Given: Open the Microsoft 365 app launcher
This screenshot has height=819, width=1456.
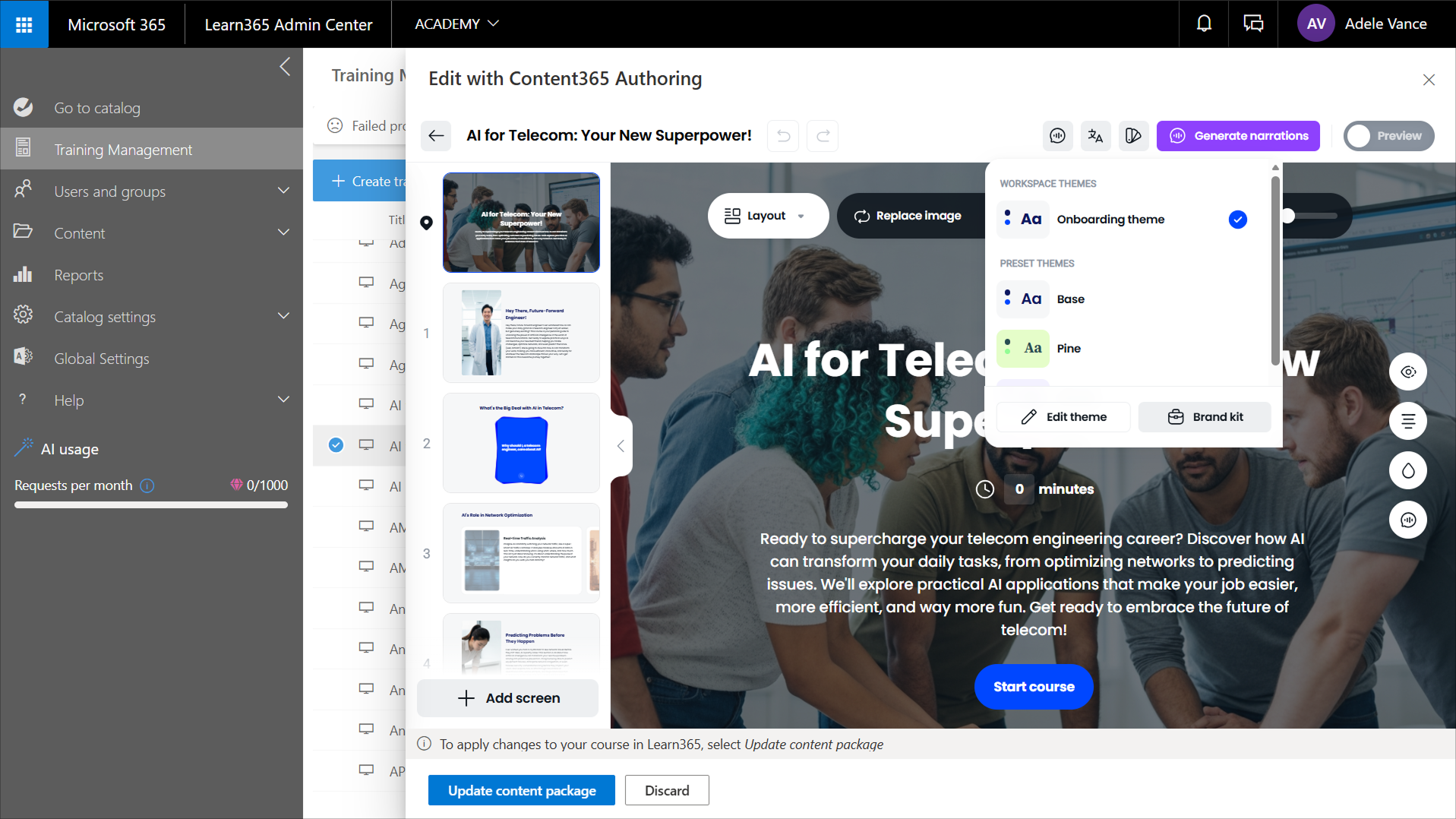Looking at the screenshot, I should 24,24.
